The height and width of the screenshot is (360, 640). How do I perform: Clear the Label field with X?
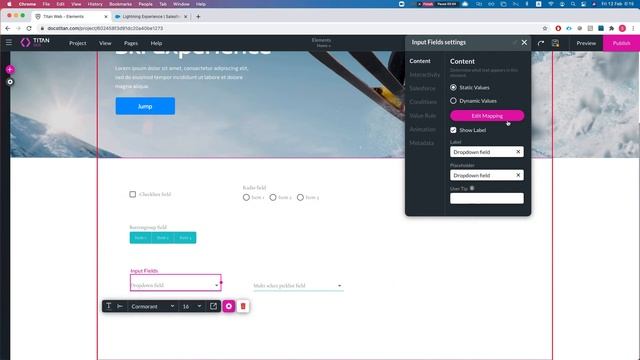point(518,152)
